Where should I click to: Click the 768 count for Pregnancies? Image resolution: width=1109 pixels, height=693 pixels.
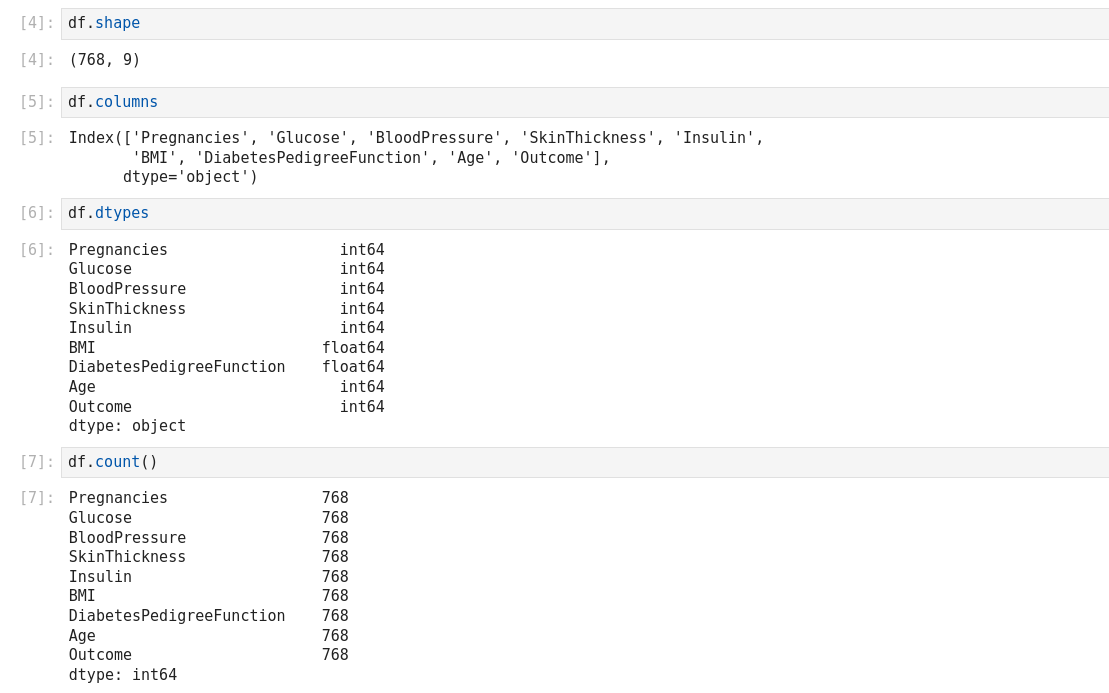(x=335, y=498)
